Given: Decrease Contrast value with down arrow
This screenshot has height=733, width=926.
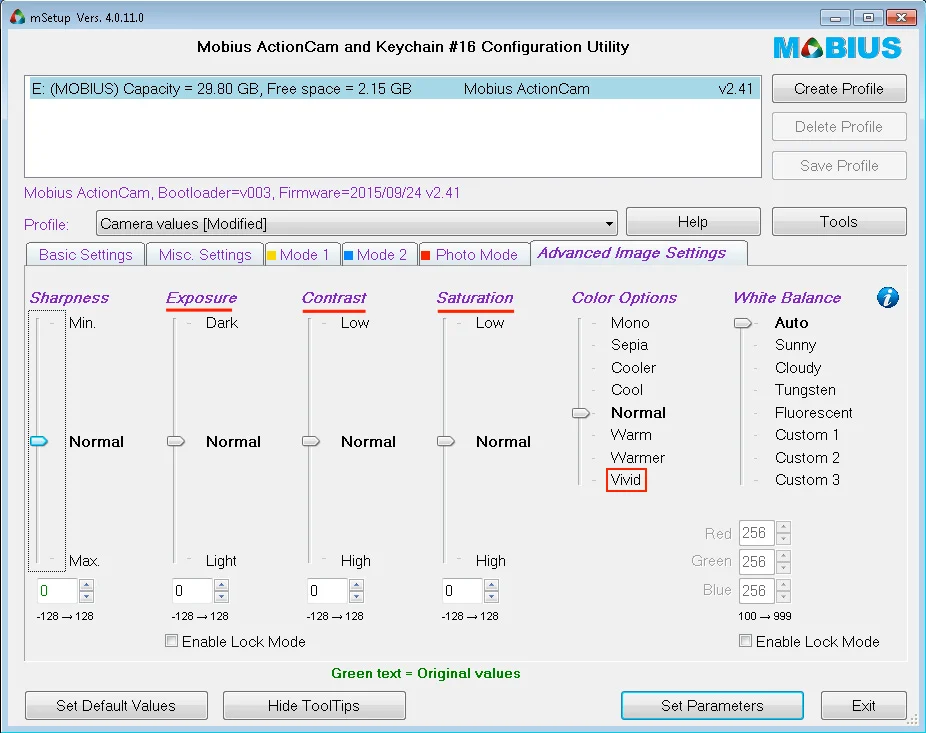Looking at the screenshot, I should click(x=356, y=597).
